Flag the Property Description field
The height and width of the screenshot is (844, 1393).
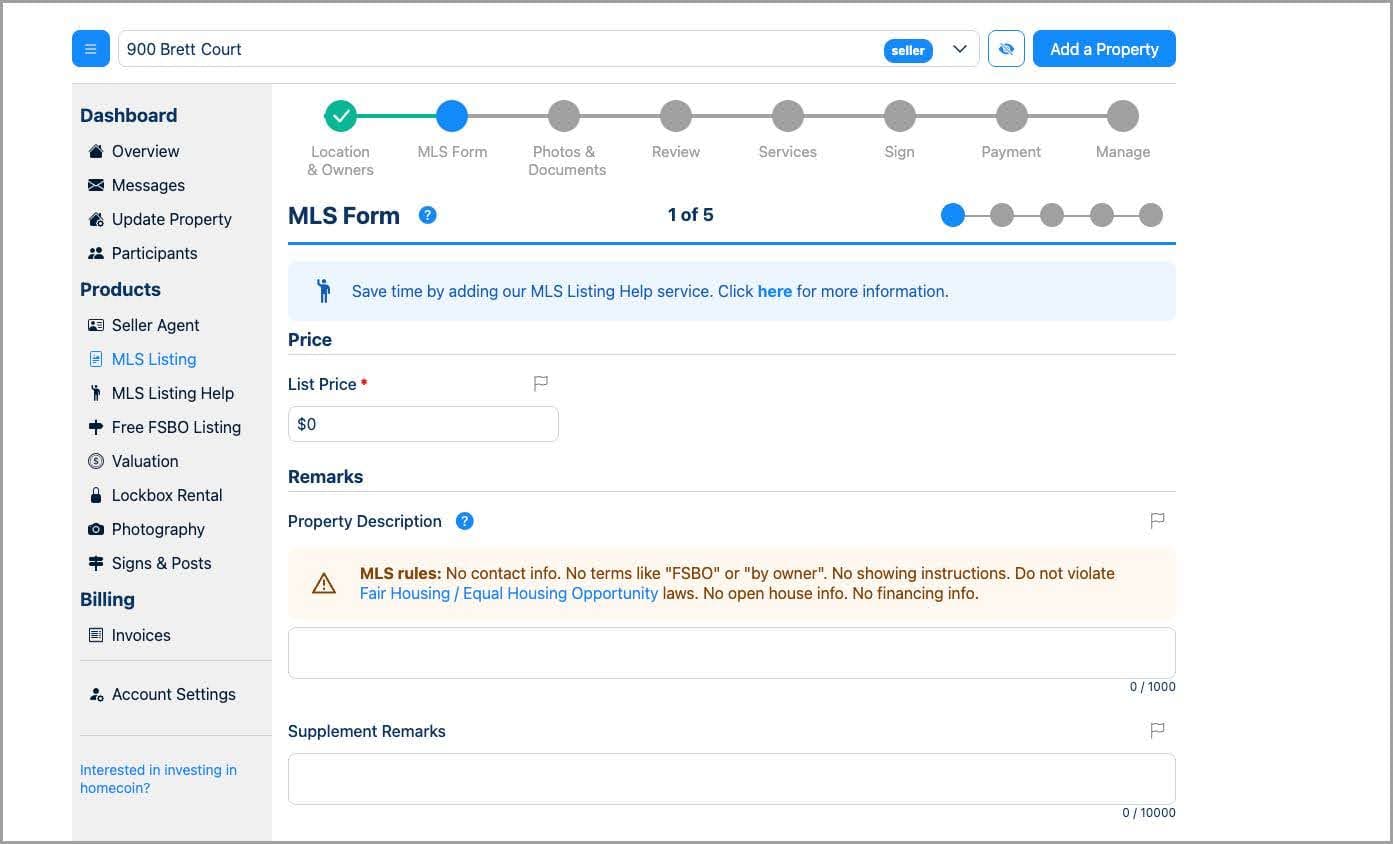1157,520
